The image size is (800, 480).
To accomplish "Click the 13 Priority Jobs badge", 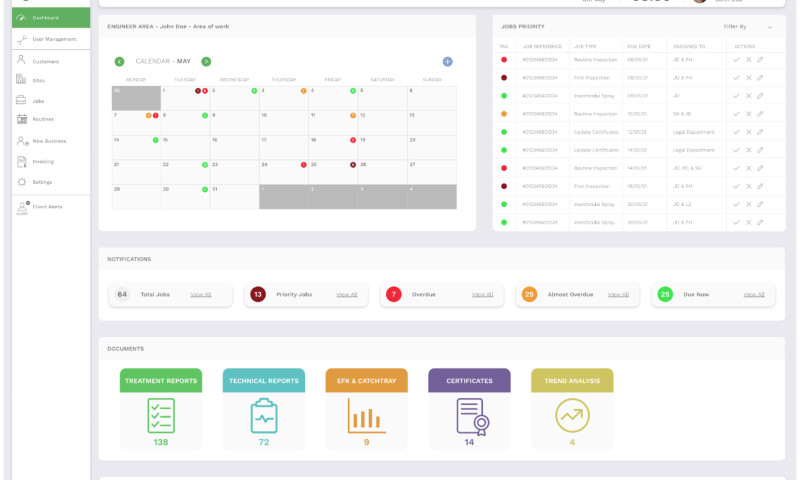I will click(258, 294).
